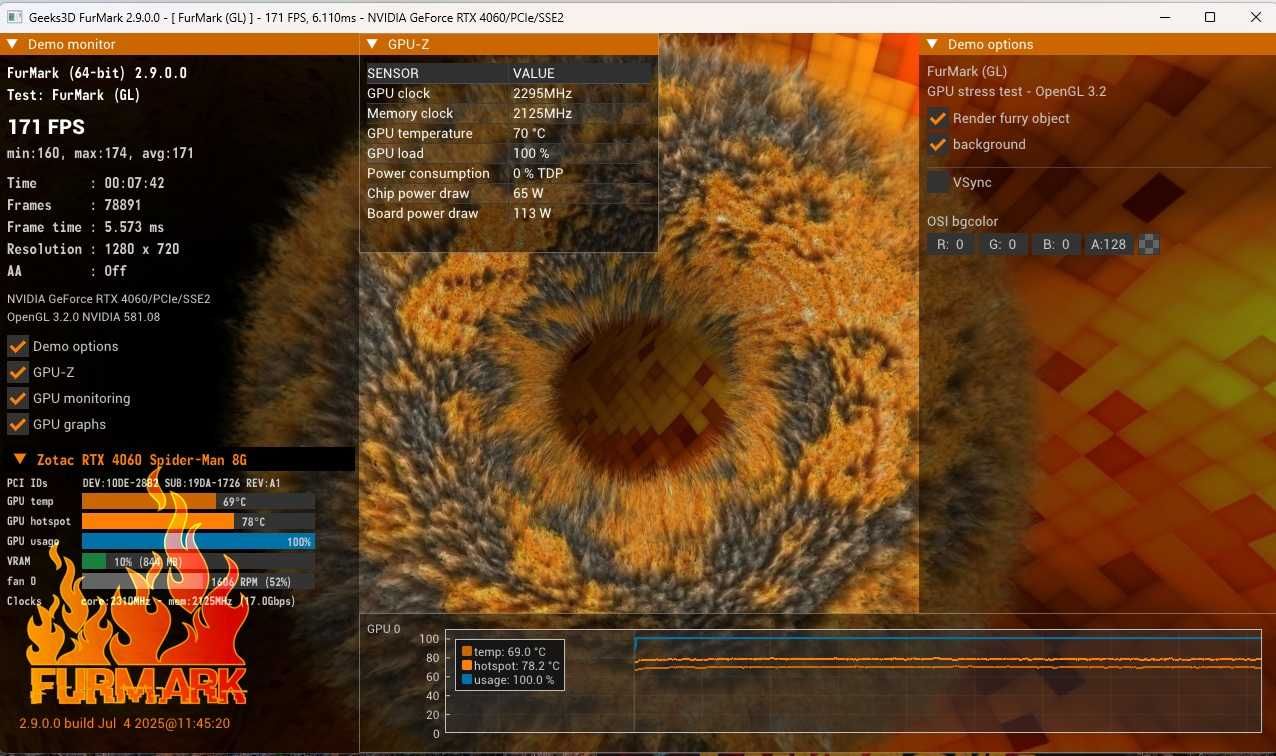Click the R: 0 color field
The image size is (1276, 756).
point(950,244)
